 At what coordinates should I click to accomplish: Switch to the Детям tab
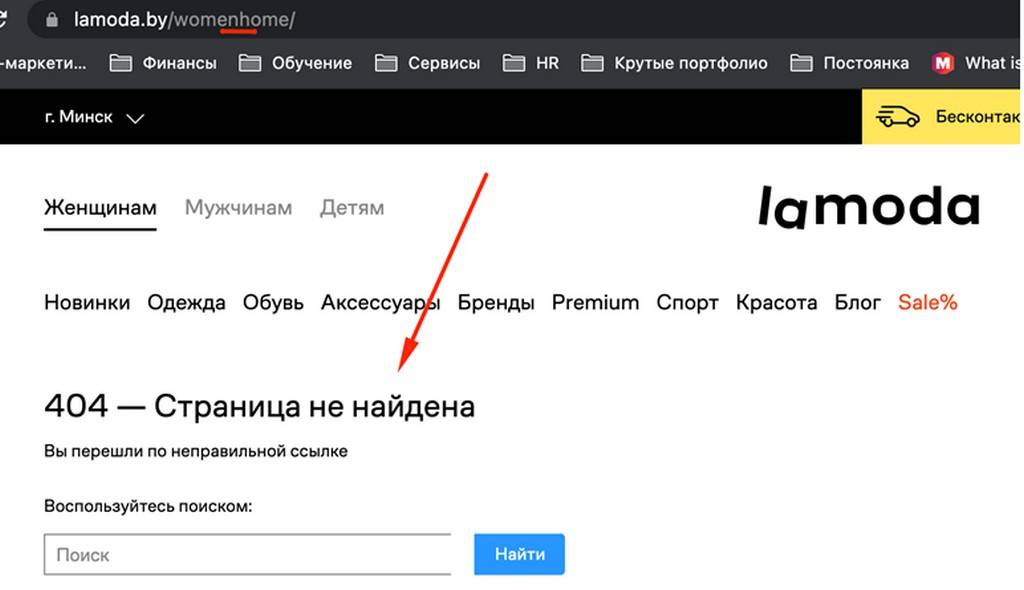(352, 208)
